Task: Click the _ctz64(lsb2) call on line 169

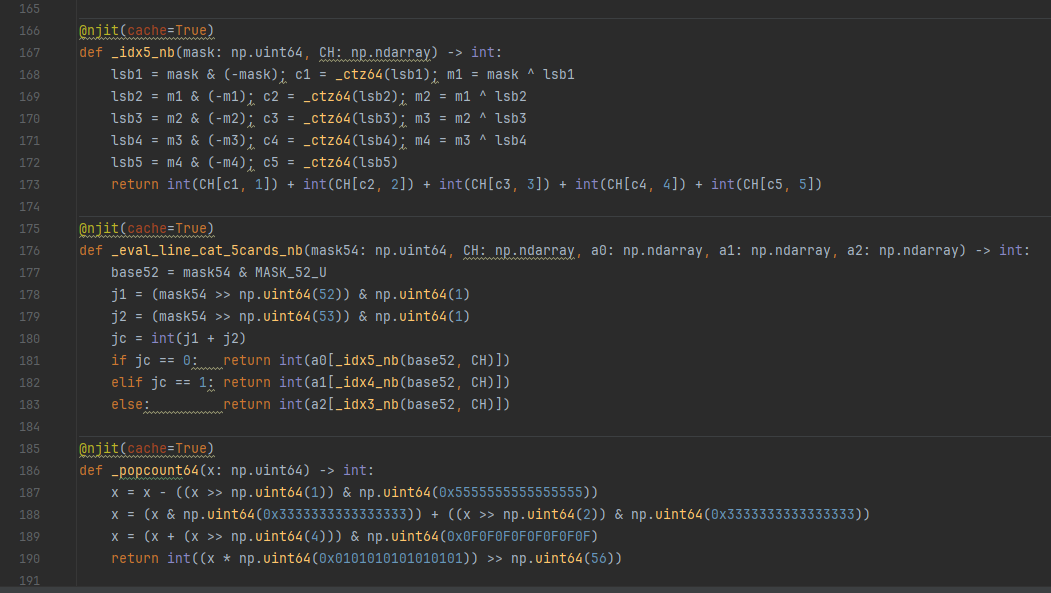Action: pyautogui.click(x=351, y=96)
